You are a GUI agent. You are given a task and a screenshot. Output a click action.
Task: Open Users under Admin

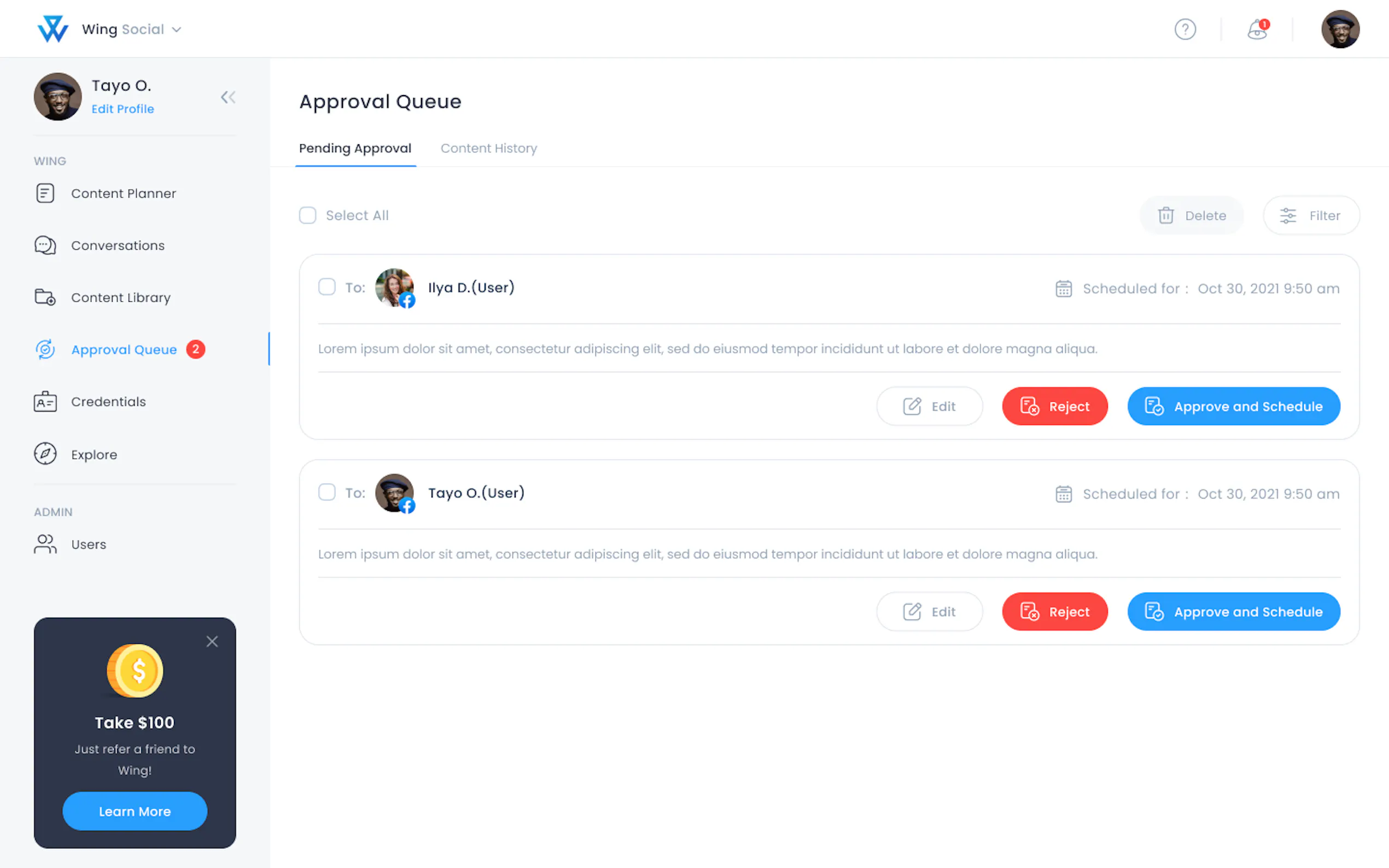(x=89, y=544)
